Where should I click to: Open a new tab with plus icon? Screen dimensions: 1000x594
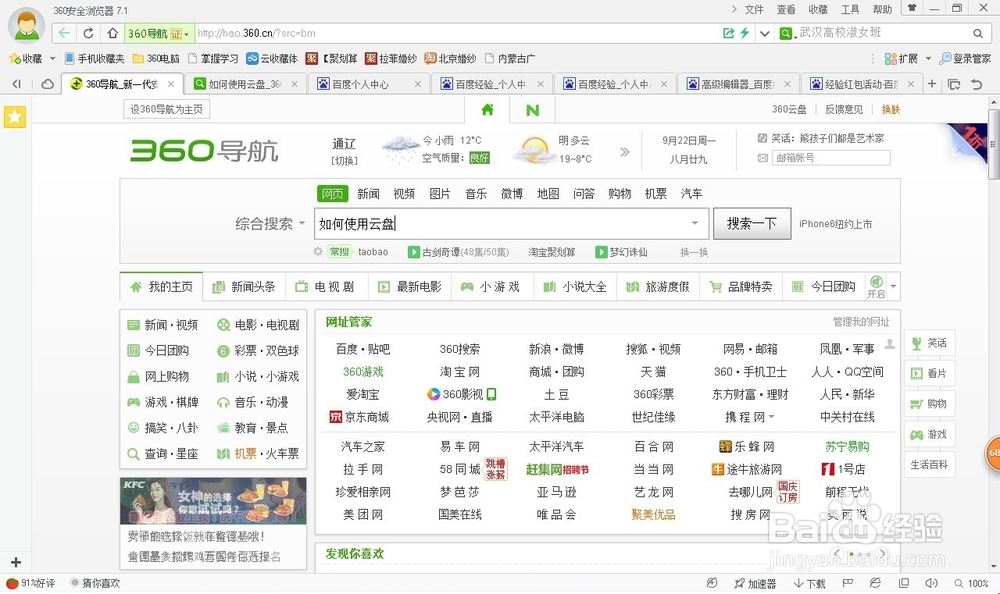coord(932,84)
